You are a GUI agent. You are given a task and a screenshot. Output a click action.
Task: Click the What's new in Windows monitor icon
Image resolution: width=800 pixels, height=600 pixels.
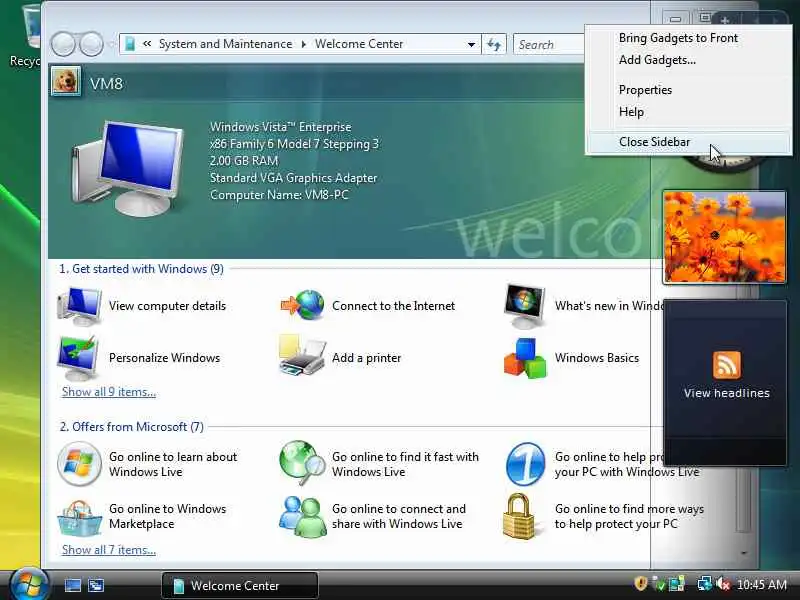click(525, 306)
